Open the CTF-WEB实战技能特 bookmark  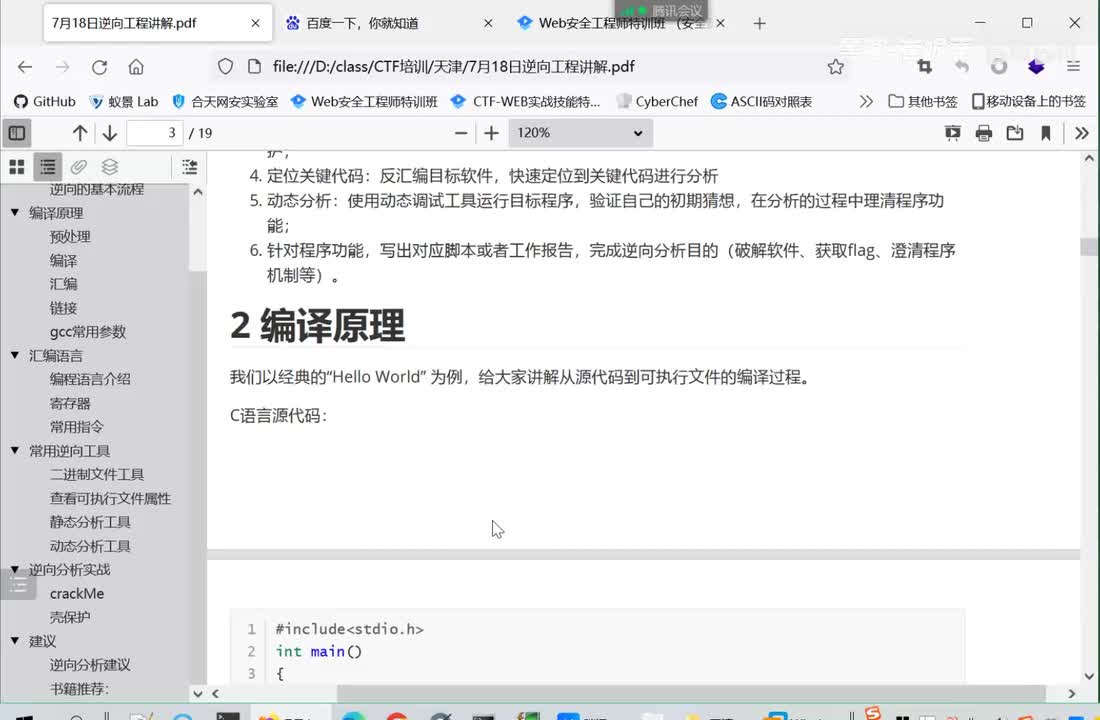coord(525,102)
